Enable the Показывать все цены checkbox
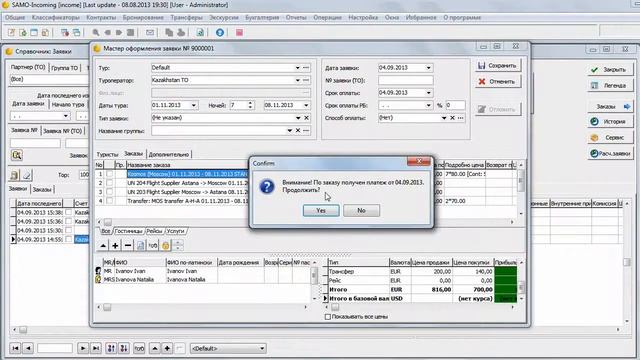 pos(327,317)
